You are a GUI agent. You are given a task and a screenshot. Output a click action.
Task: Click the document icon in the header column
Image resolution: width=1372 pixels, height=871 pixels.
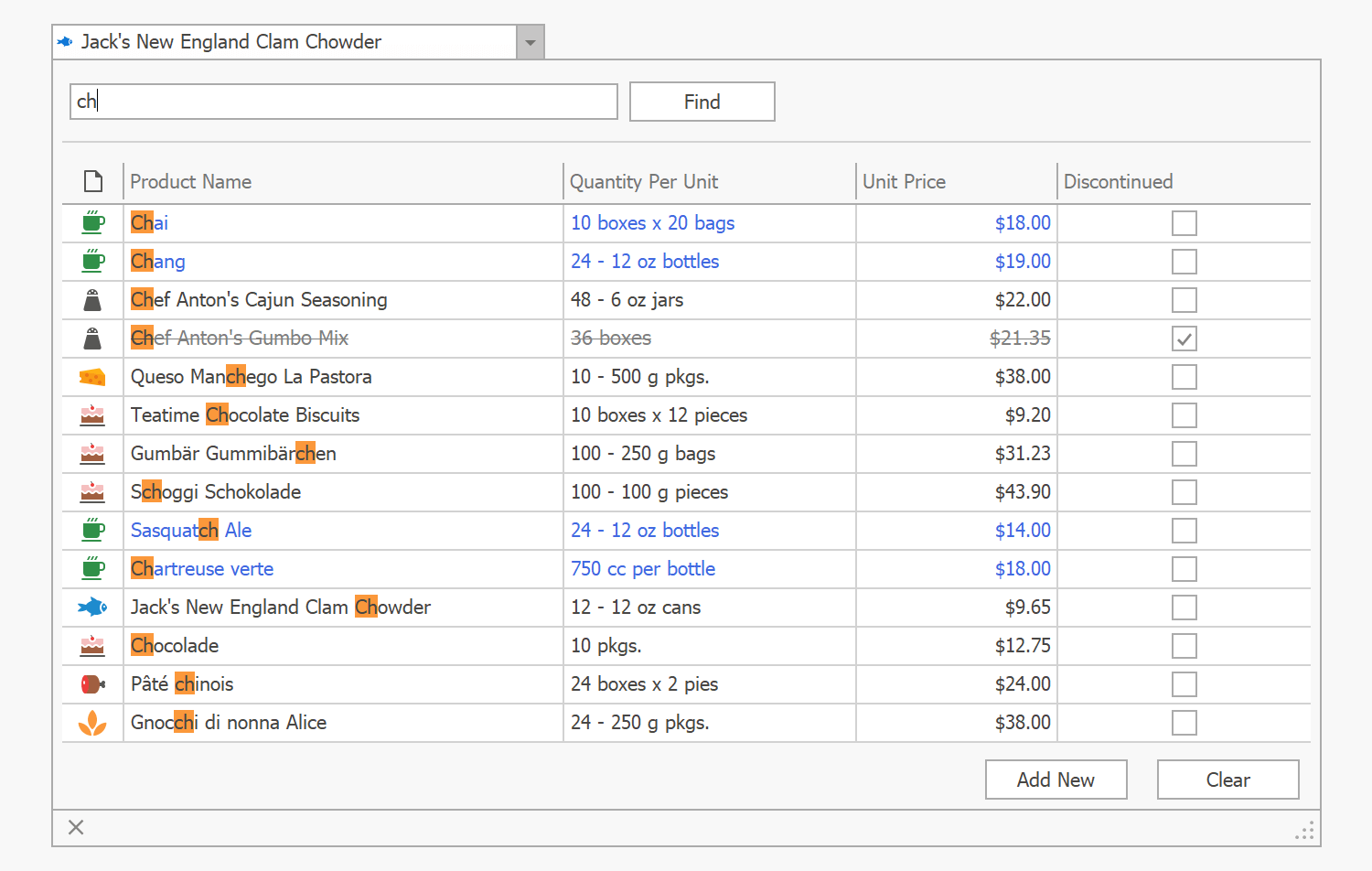(92, 181)
